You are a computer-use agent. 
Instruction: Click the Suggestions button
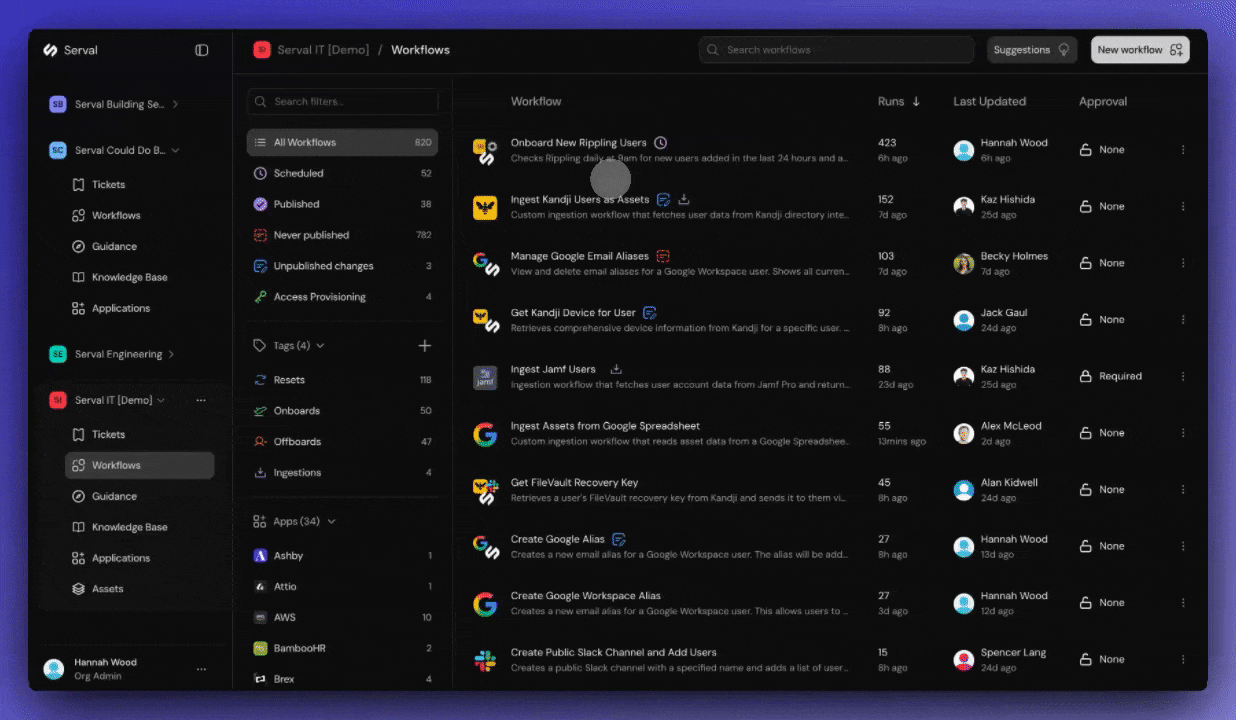[x=1030, y=48]
